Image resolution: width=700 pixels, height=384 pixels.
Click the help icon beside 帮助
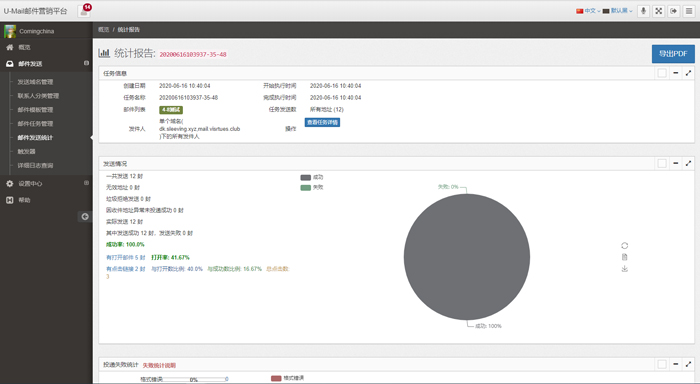9,200
